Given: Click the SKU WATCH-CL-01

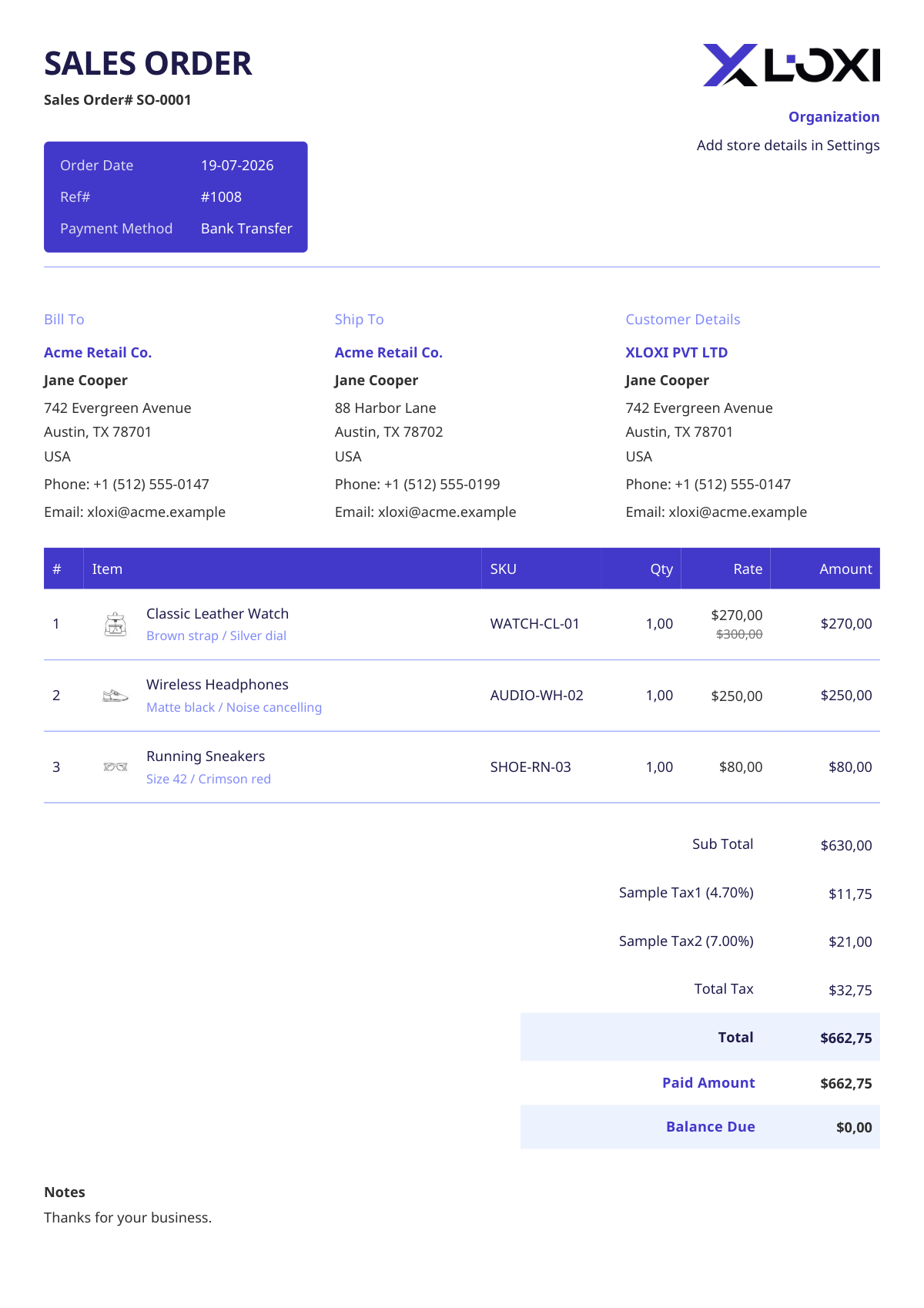Looking at the screenshot, I should pos(535,623).
